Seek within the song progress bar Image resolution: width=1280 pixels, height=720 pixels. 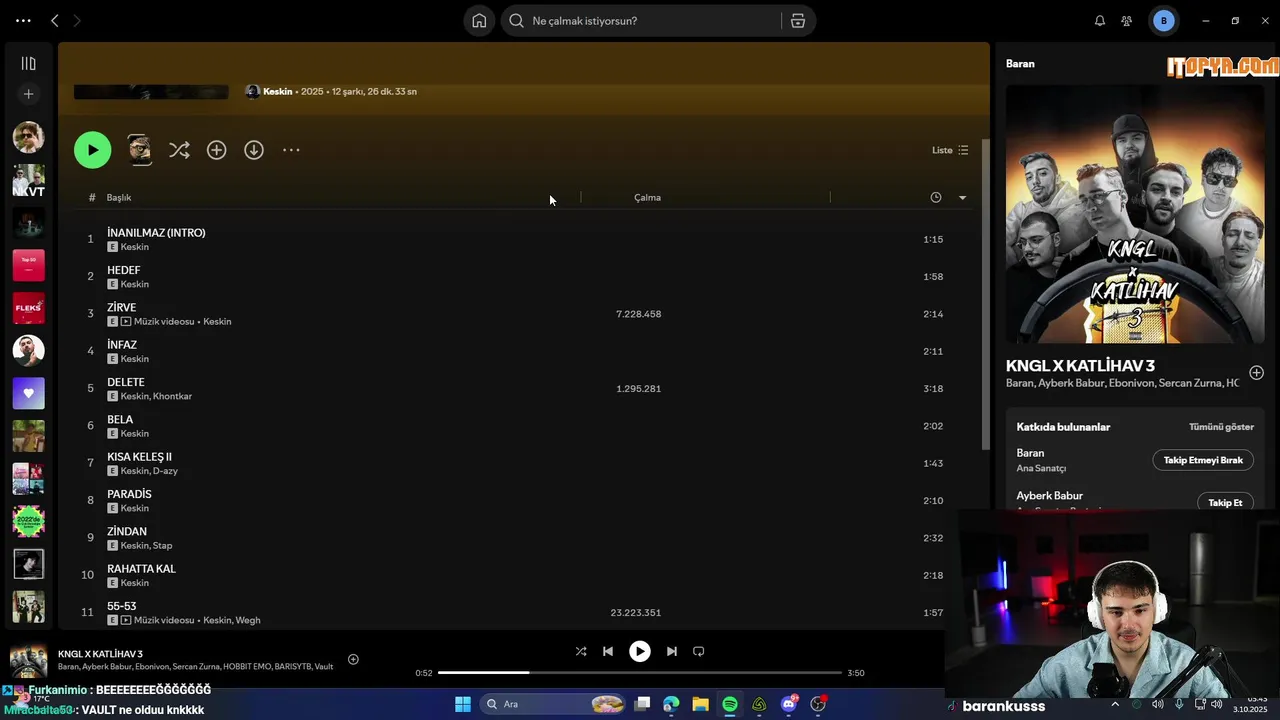640,673
